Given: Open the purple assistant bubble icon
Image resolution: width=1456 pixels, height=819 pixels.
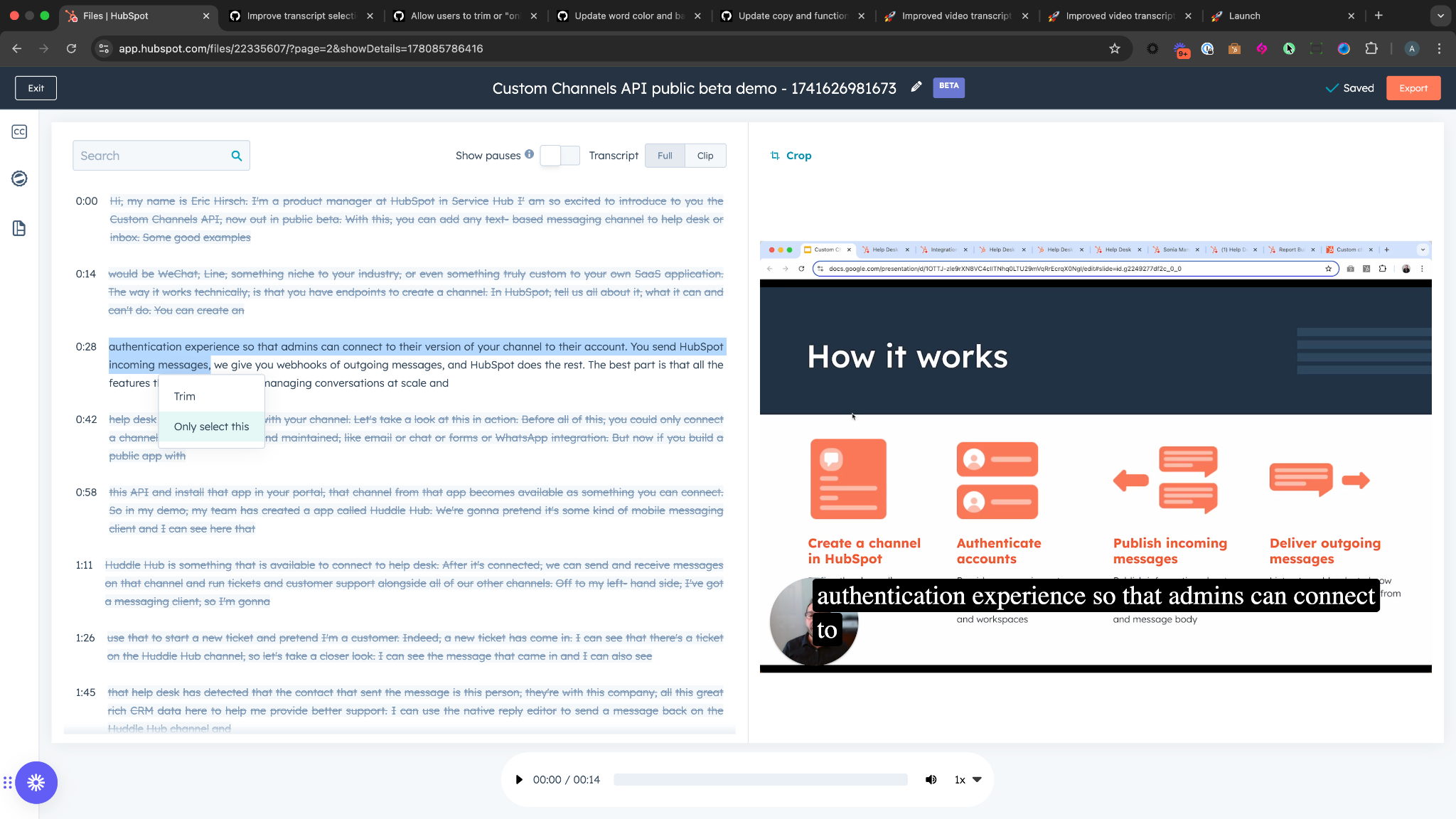Looking at the screenshot, I should tap(36, 783).
